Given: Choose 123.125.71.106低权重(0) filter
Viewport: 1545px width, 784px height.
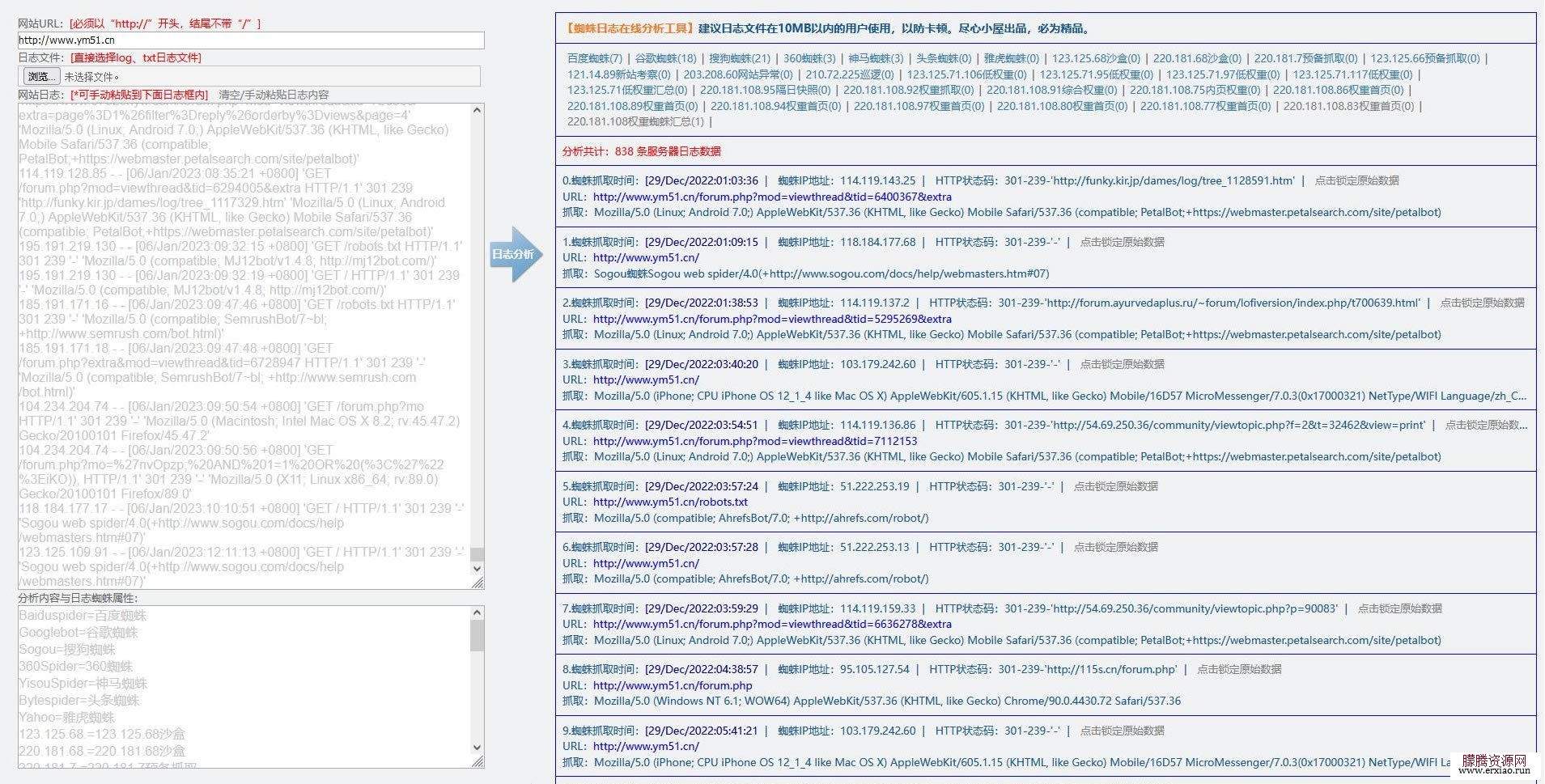Looking at the screenshot, I should click(967, 74).
